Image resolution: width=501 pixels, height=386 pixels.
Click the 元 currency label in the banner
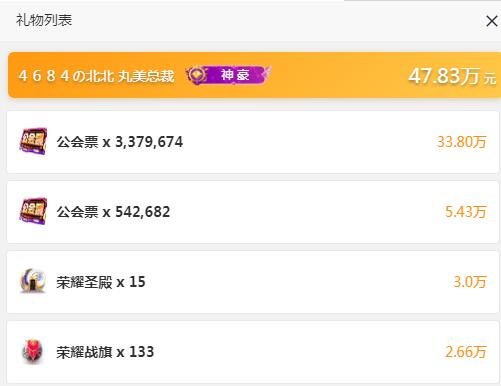coord(490,79)
